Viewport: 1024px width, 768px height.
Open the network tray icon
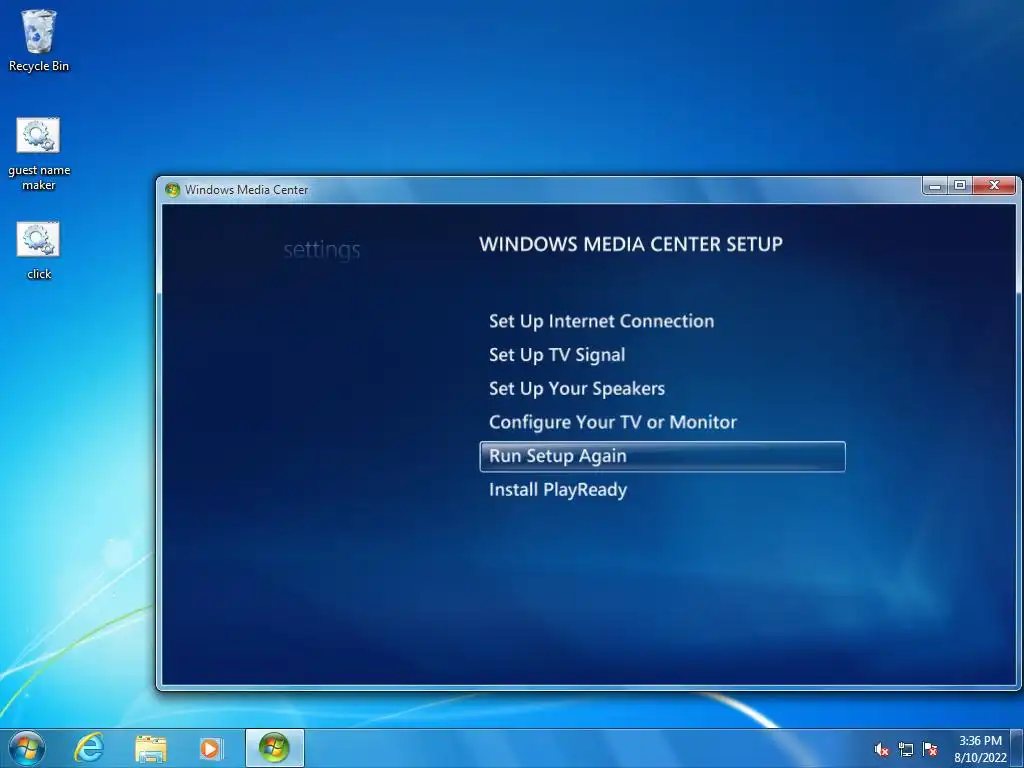click(x=905, y=750)
